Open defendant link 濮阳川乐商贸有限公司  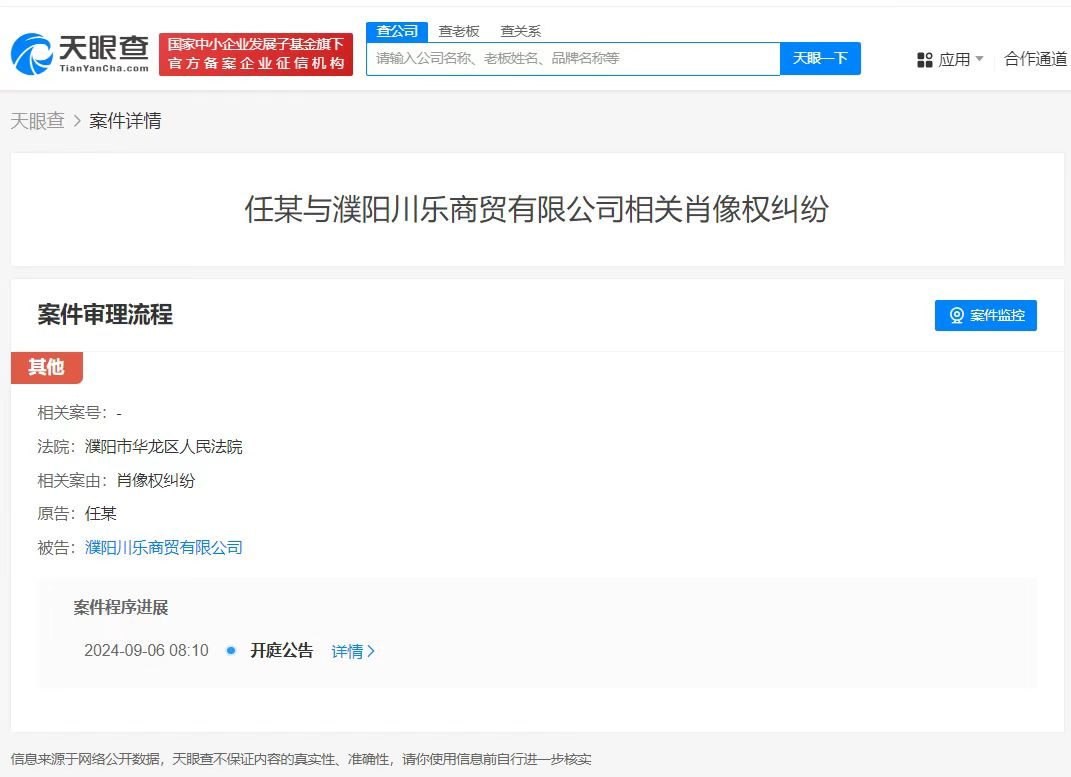click(164, 547)
